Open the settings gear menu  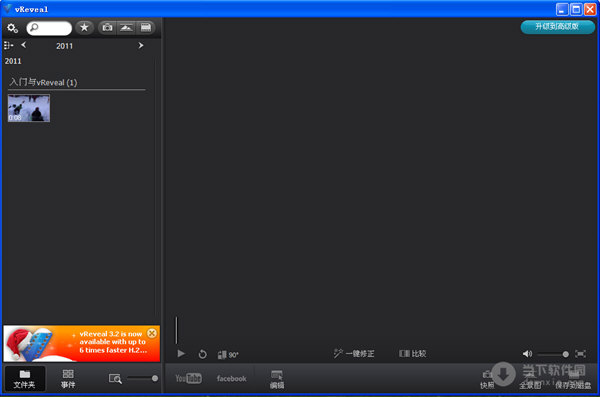[x=12, y=28]
